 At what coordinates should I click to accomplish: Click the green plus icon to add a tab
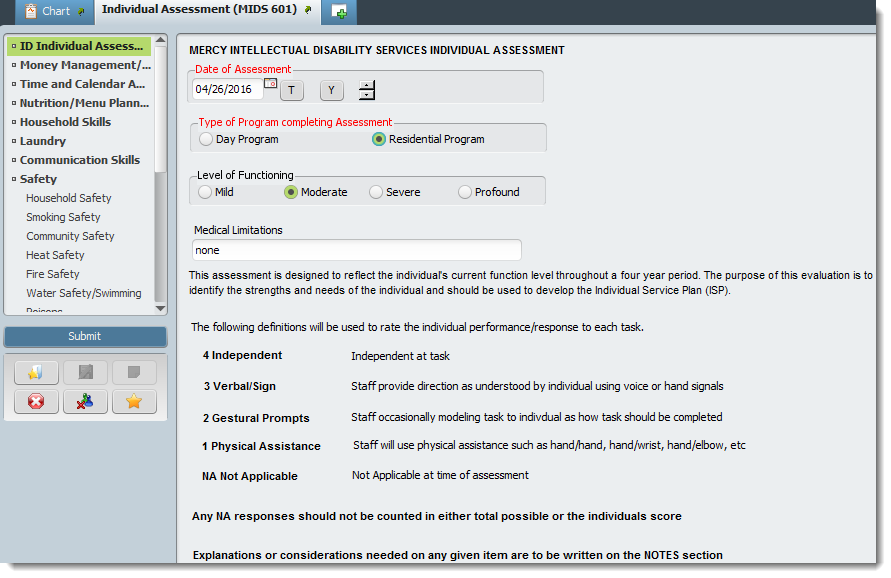(x=339, y=12)
